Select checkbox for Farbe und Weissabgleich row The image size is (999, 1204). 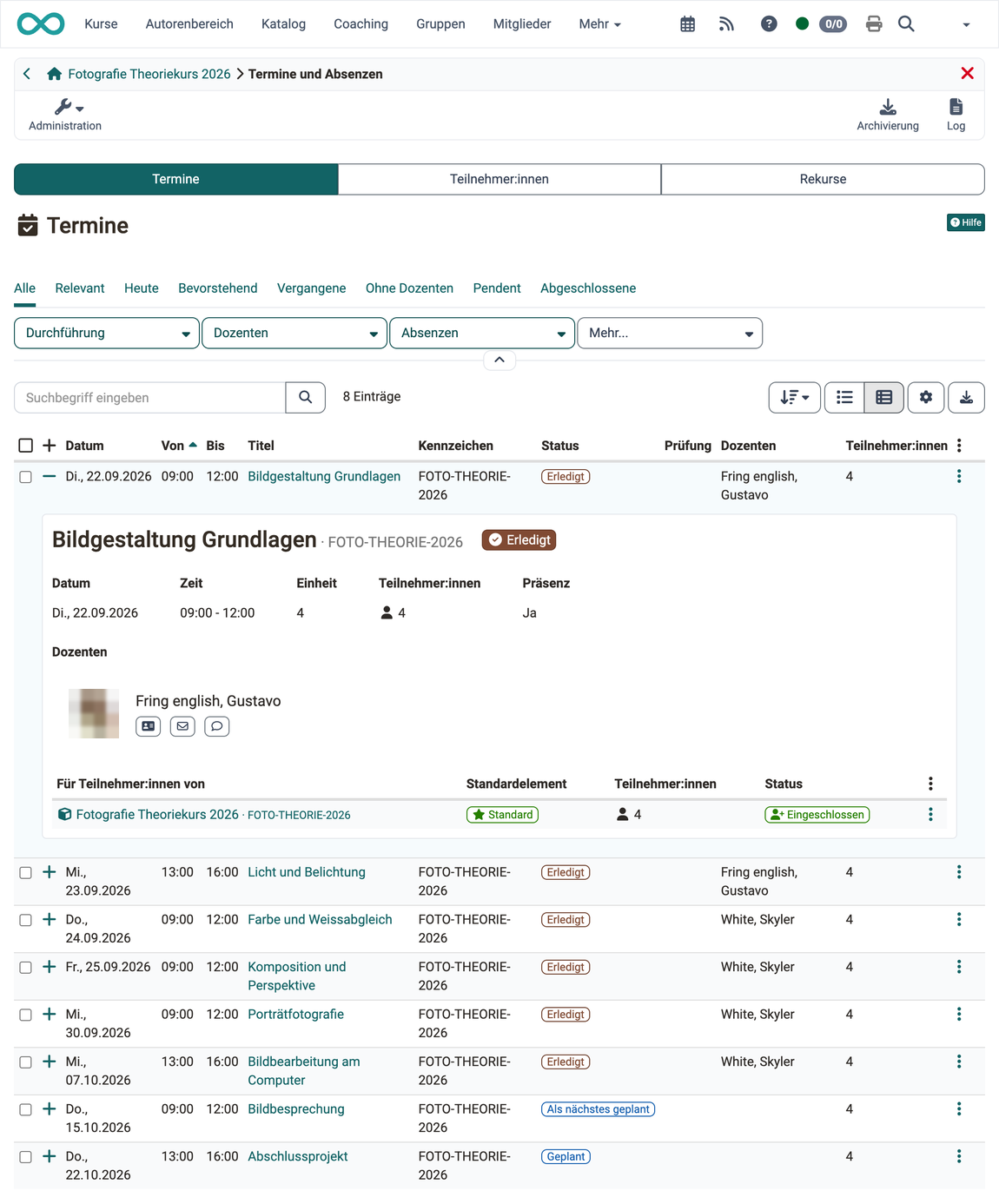pos(26,920)
